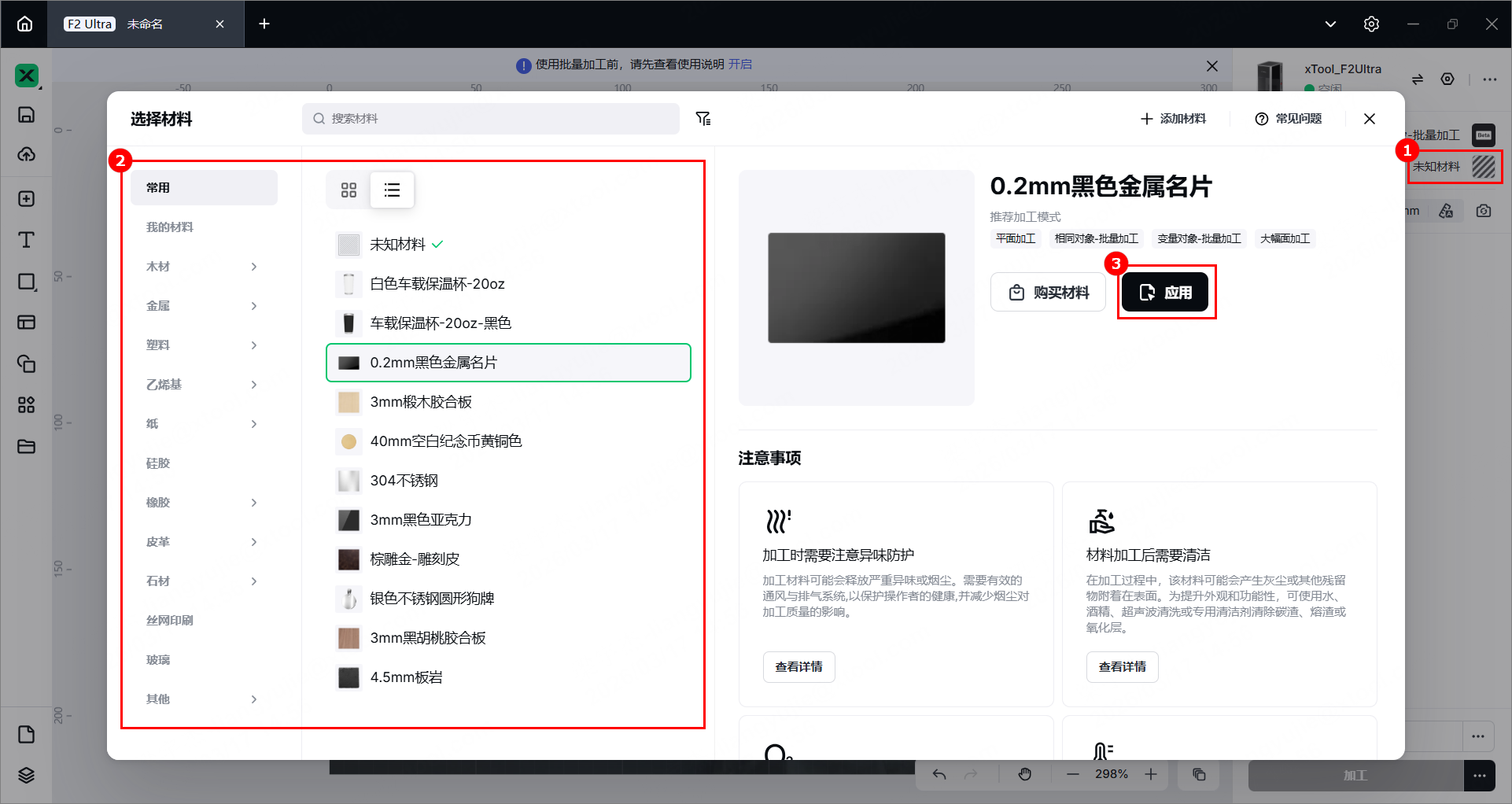1512x804 pixels.
Task: Open the 常见问题 (FAQ) help icon
Action: [x=1262, y=119]
